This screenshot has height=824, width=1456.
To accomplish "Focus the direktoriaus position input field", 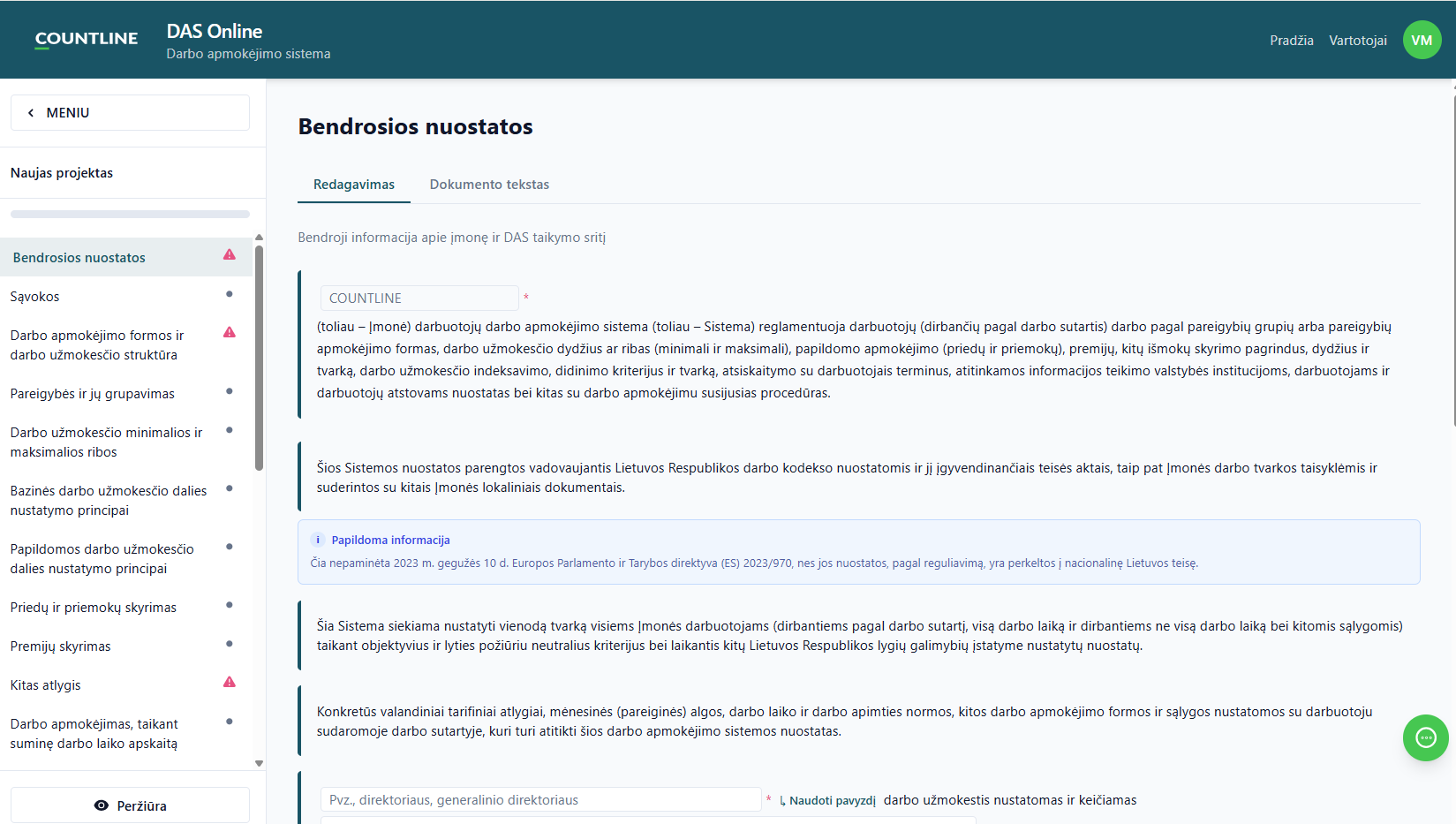I will pyautogui.click(x=540, y=800).
